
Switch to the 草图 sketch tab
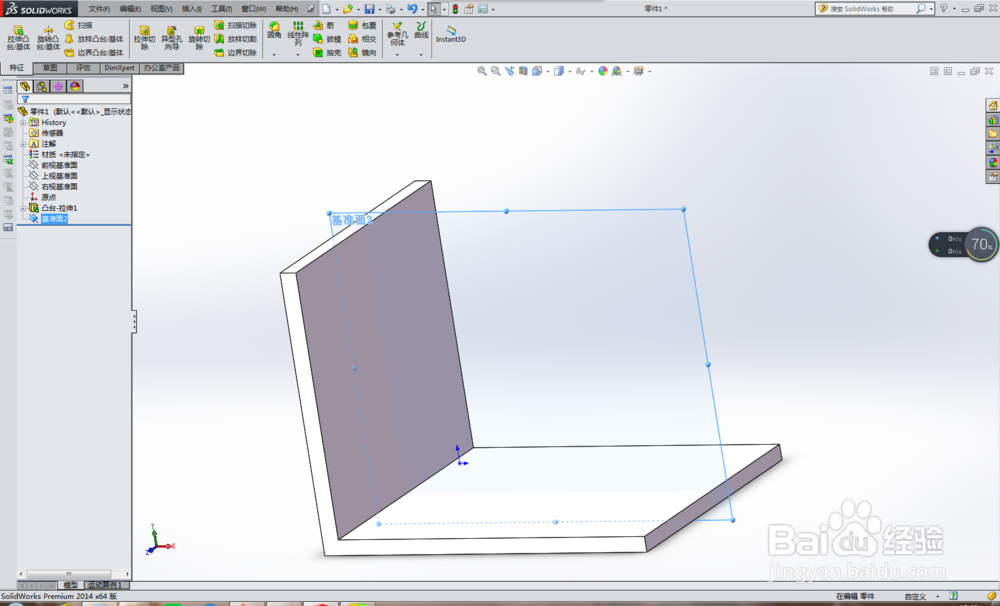(x=50, y=68)
